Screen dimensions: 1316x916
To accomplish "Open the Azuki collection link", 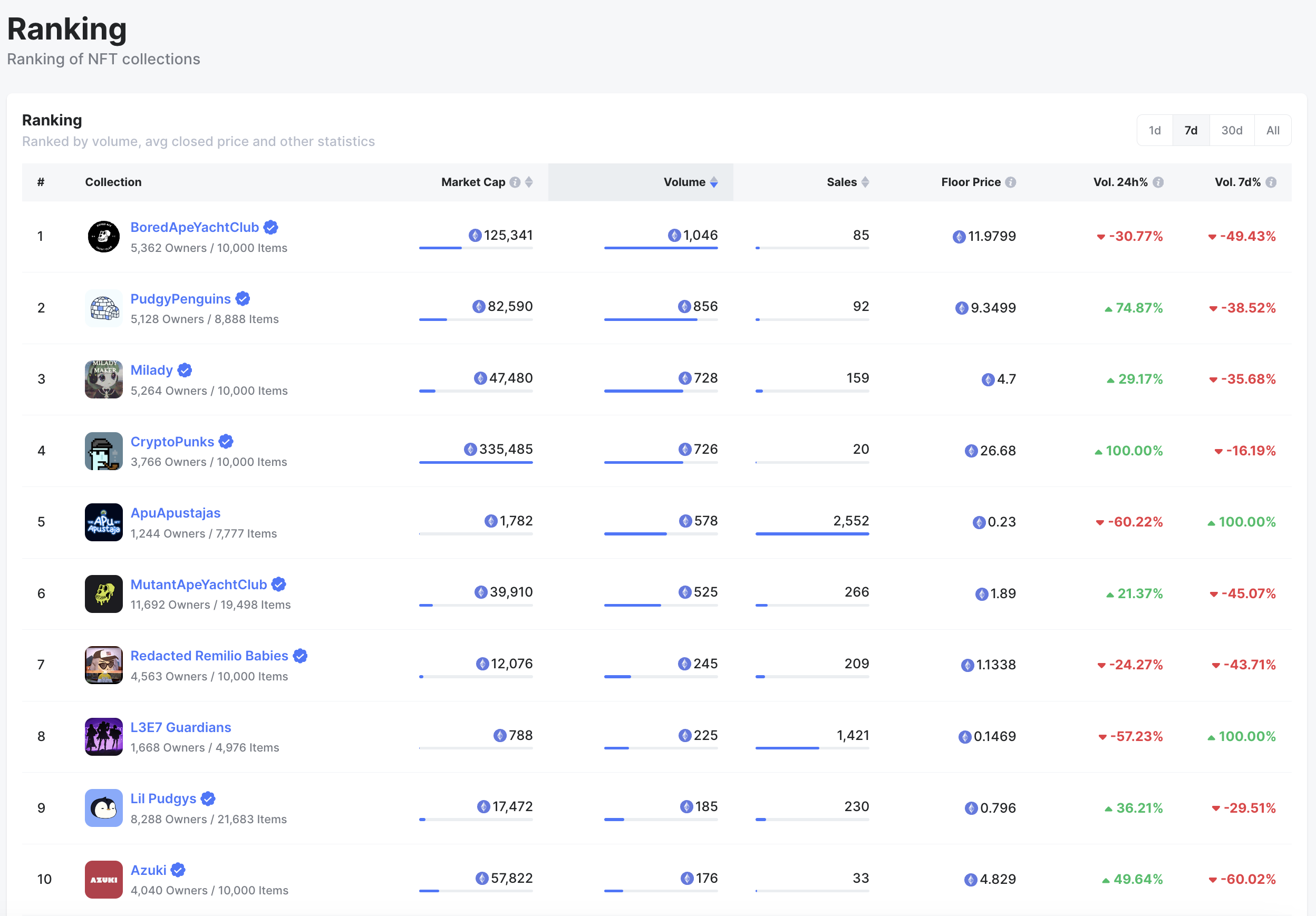I will 149,870.
